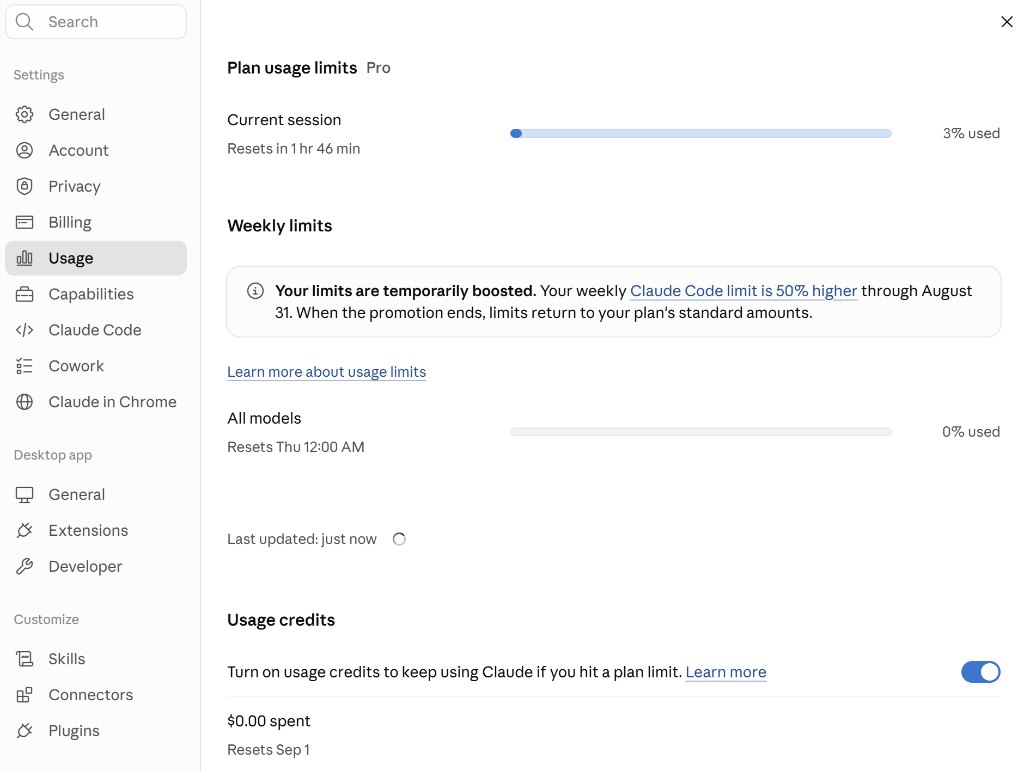Image resolution: width=1024 pixels, height=771 pixels.
Task: Click the Extensions plug icon
Action: [24, 530]
